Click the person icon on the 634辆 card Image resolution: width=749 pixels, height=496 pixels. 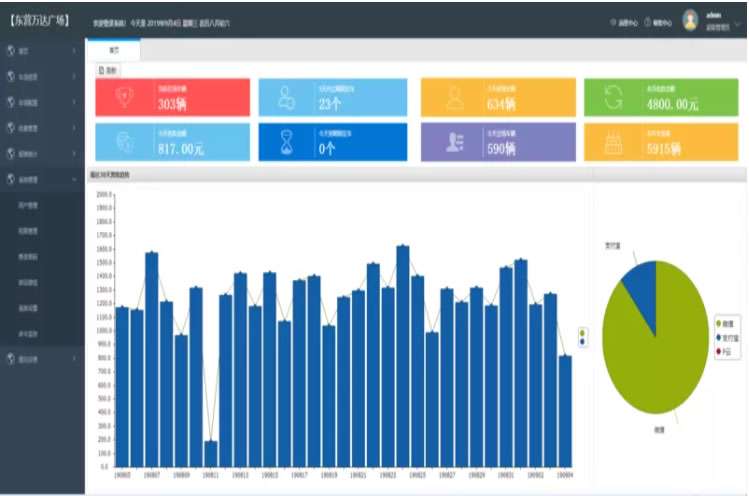[x=454, y=98]
